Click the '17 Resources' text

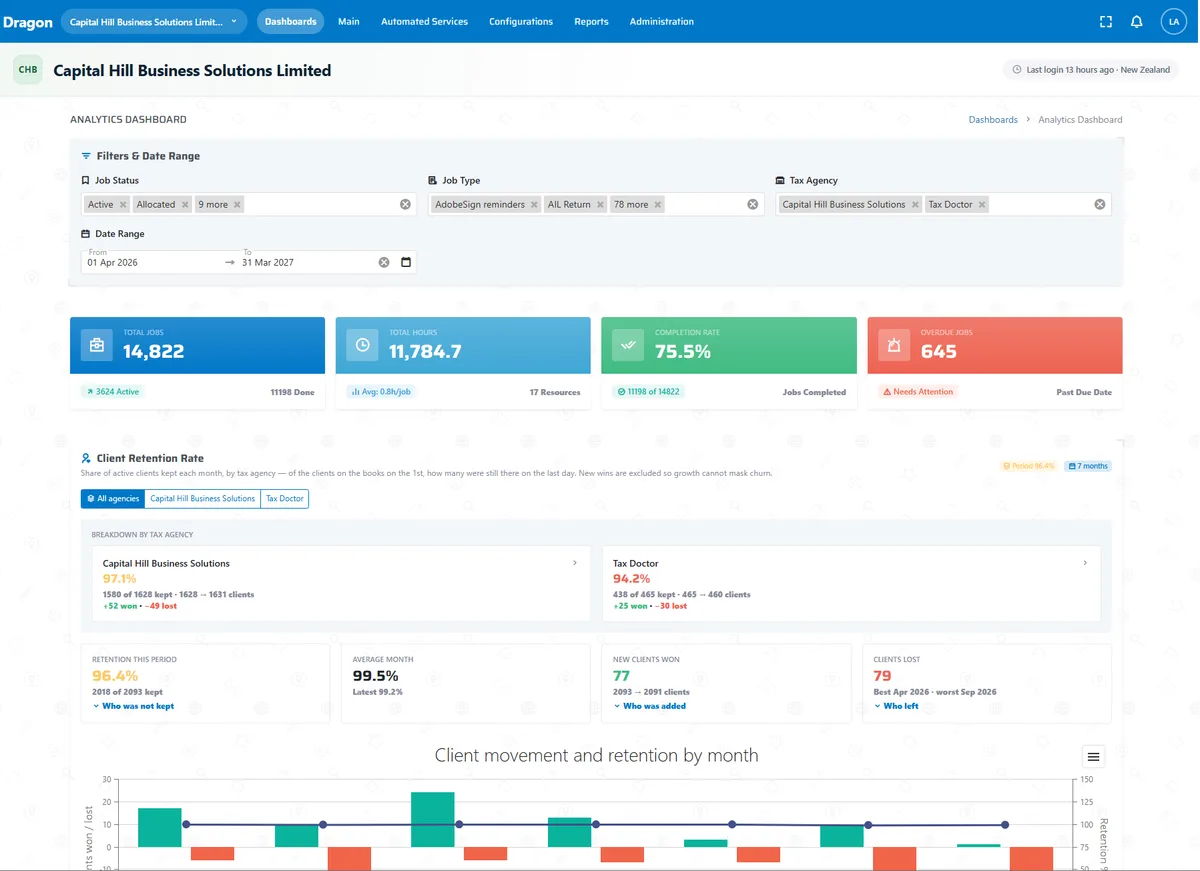[555, 392]
